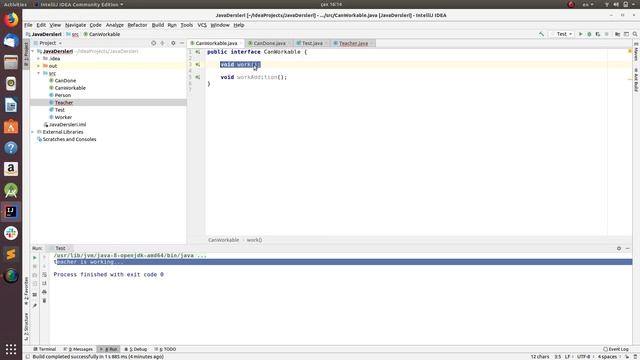
Task: Toggle the Run tool window button
Action: 109,349
